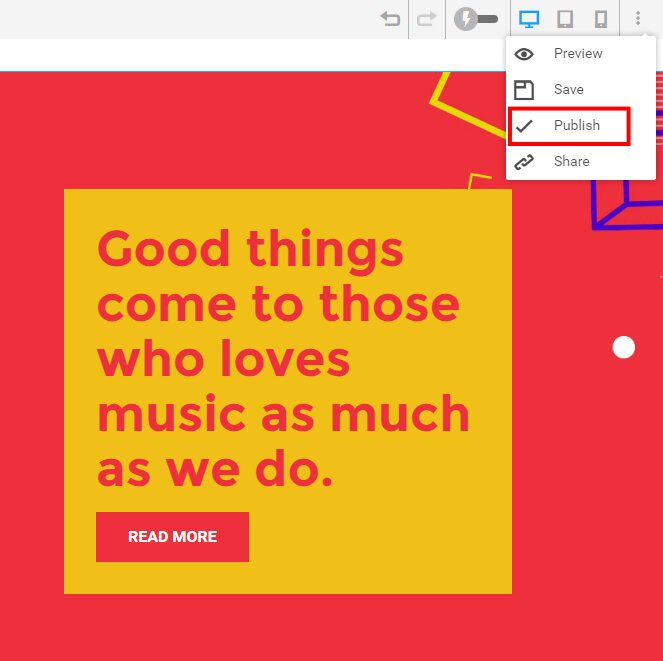Switch to tablet view mode

565,19
